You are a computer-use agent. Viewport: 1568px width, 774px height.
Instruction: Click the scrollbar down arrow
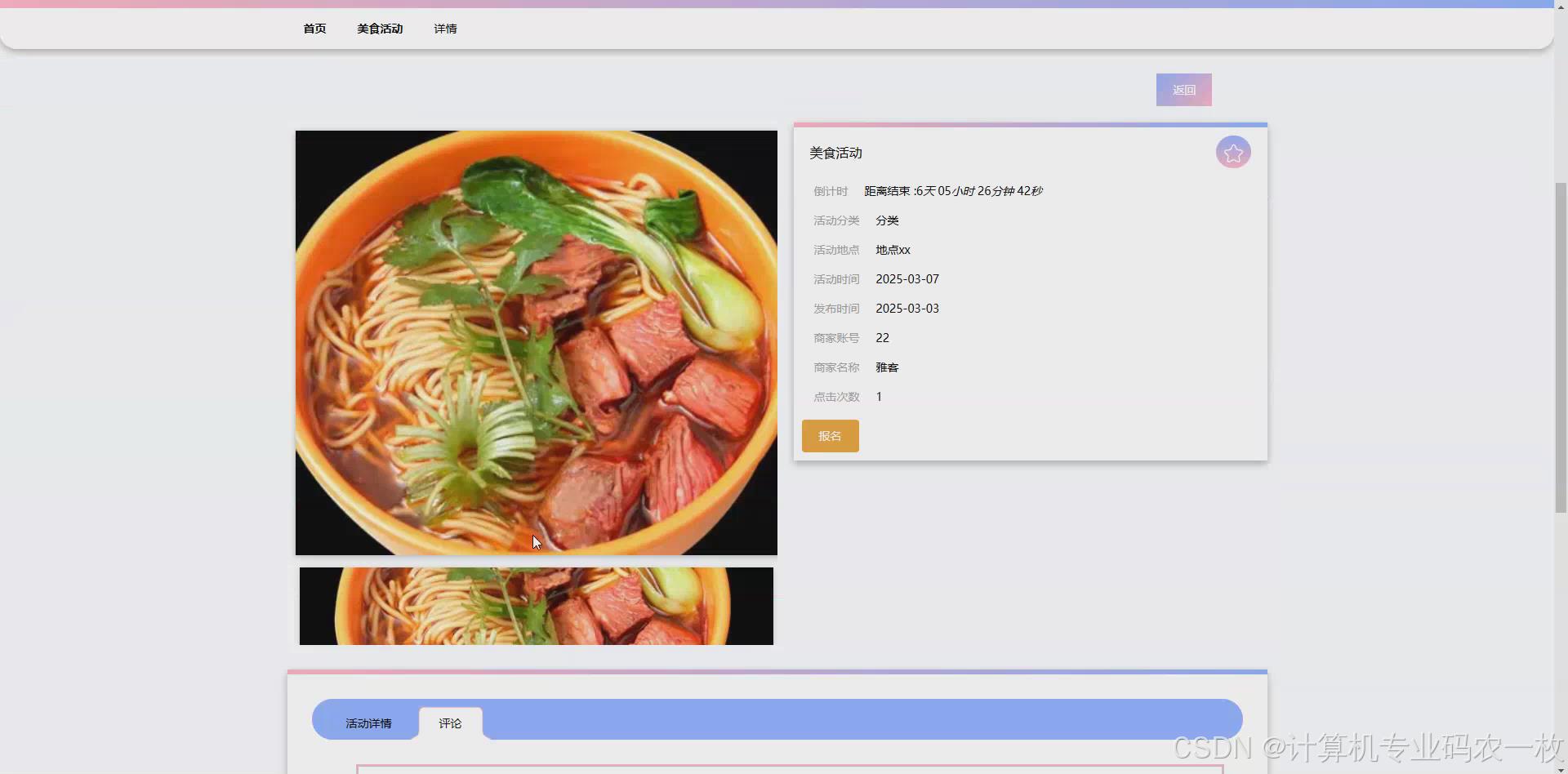pyautogui.click(x=1561, y=769)
